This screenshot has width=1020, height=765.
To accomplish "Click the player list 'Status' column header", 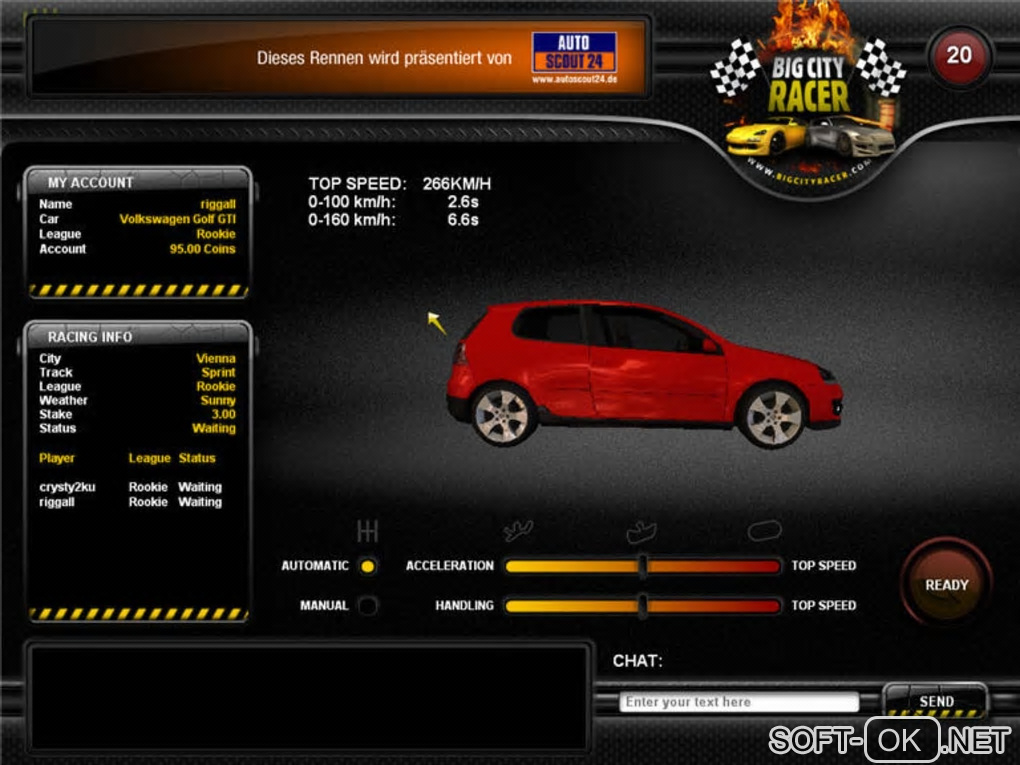I will point(197,459).
